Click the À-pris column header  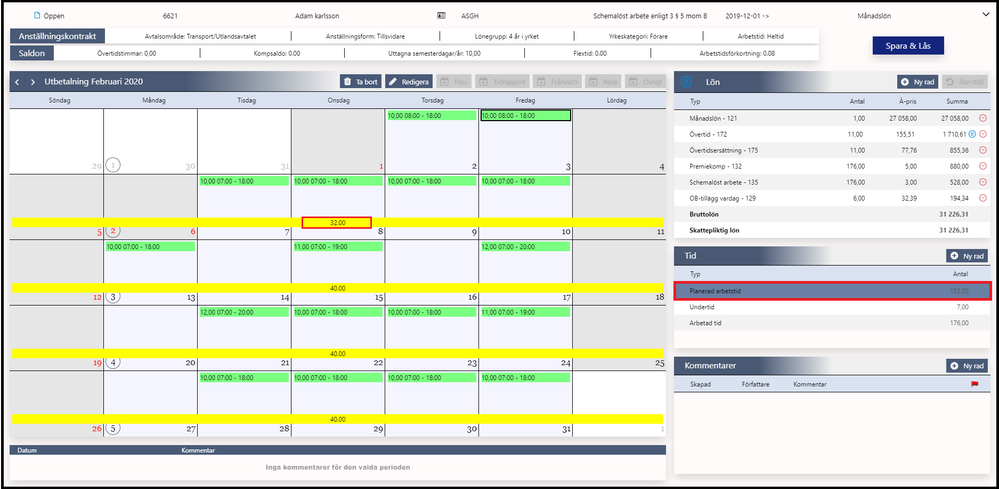[x=907, y=102]
